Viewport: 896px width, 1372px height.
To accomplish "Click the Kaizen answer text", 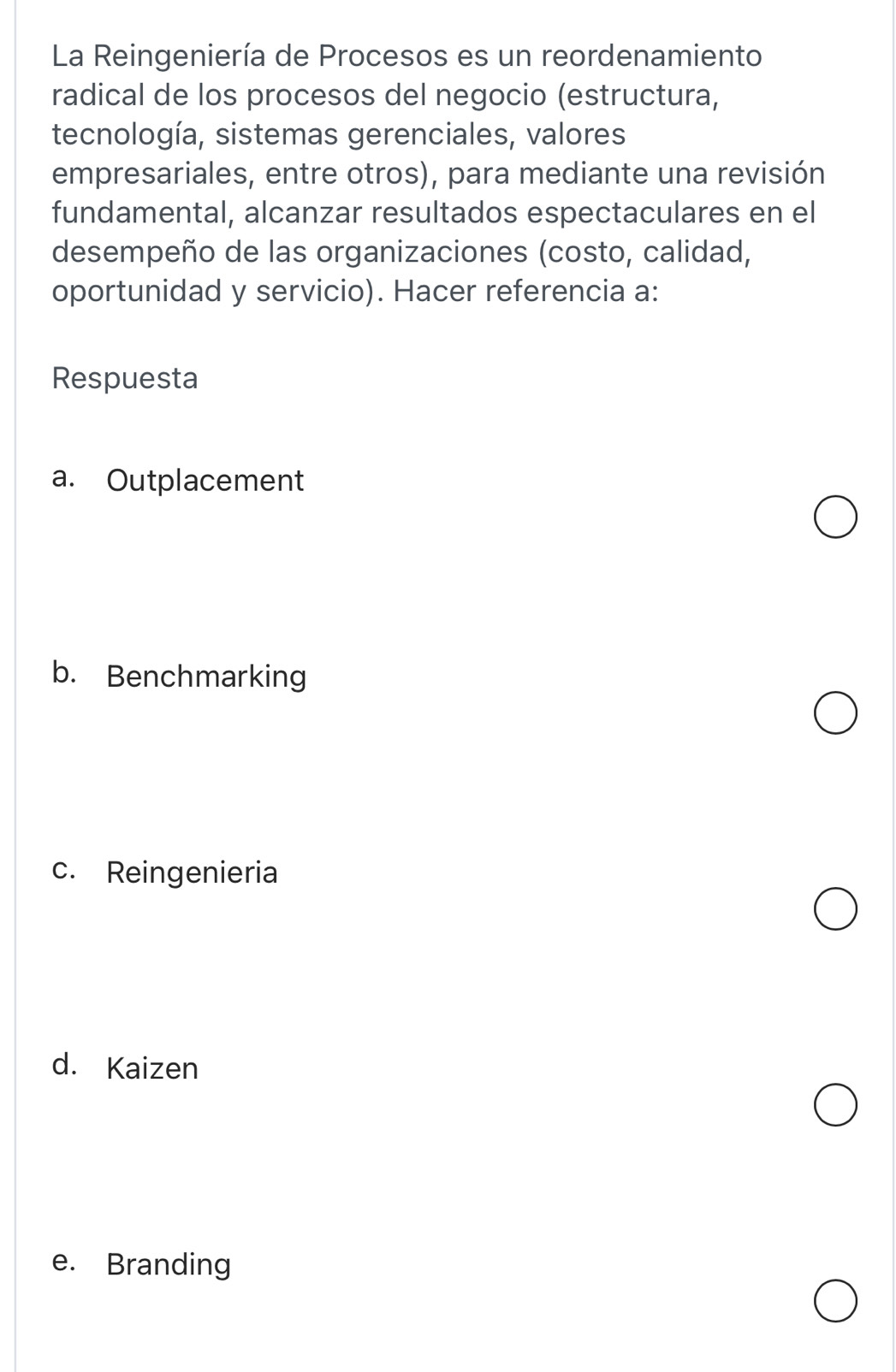I will 152,1068.
